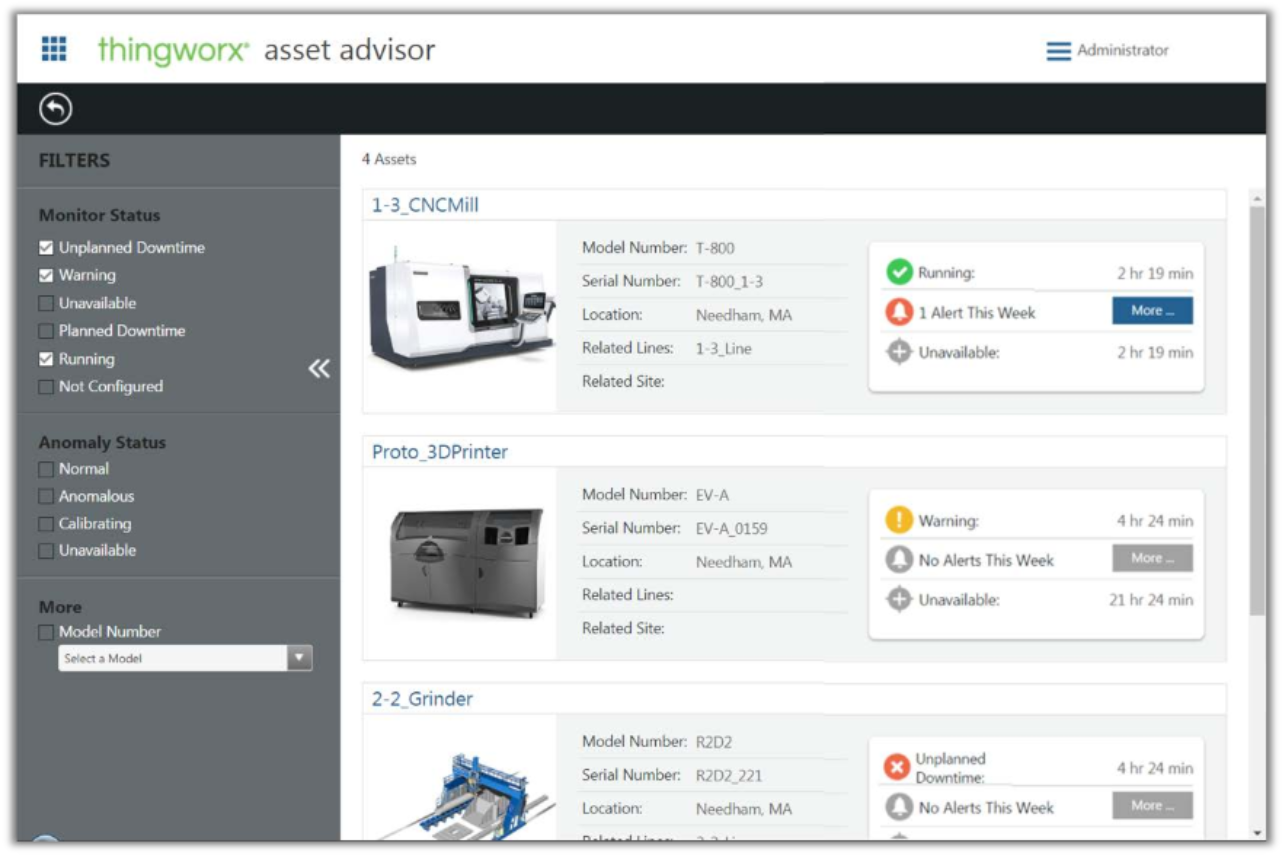Screen dimensions: 1283x856
Task: Click the red Unplanned Downtime icon
Action: pyautogui.click(x=897, y=767)
